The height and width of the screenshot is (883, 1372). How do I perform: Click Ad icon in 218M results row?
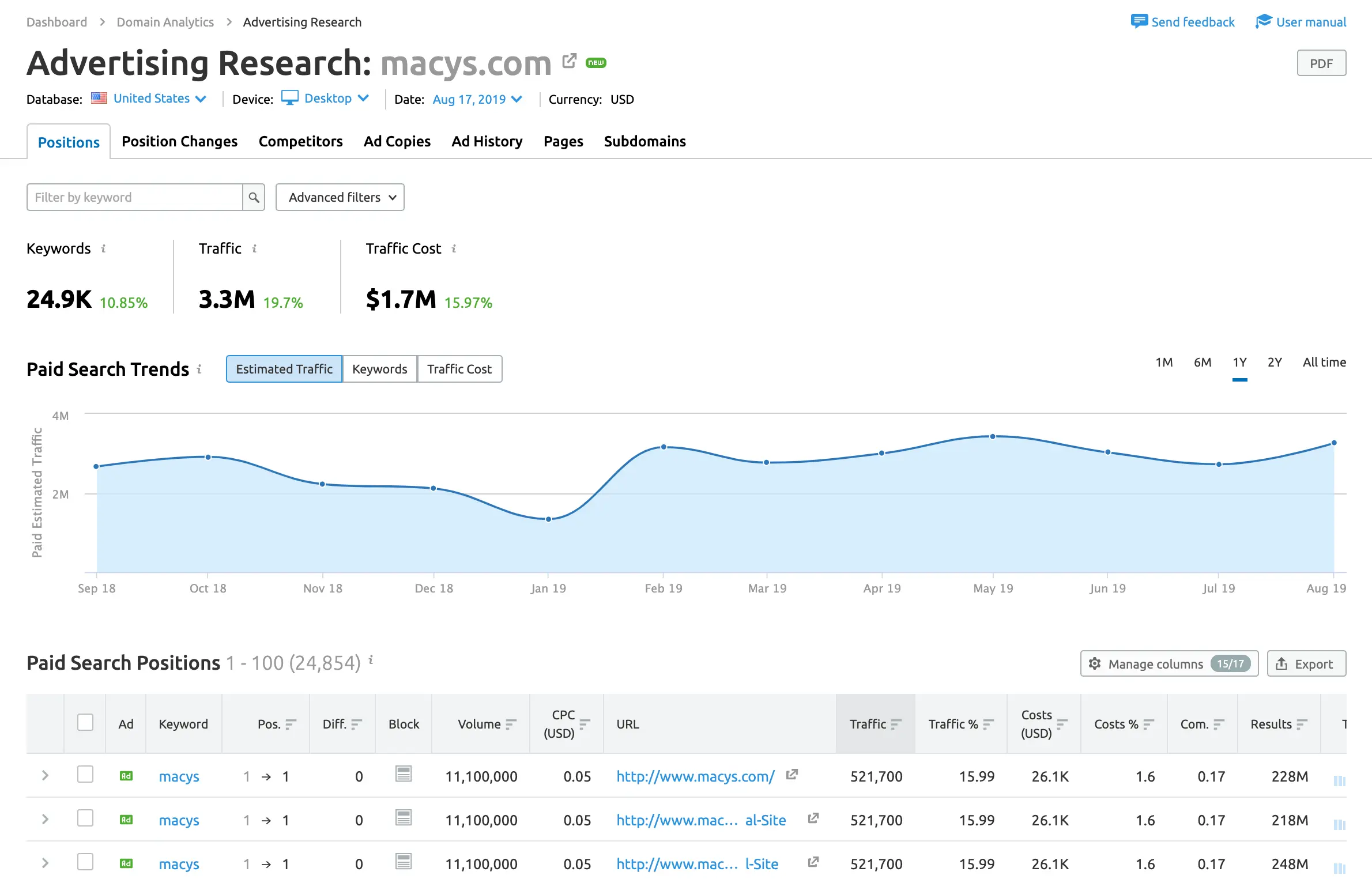click(x=126, y=820)
